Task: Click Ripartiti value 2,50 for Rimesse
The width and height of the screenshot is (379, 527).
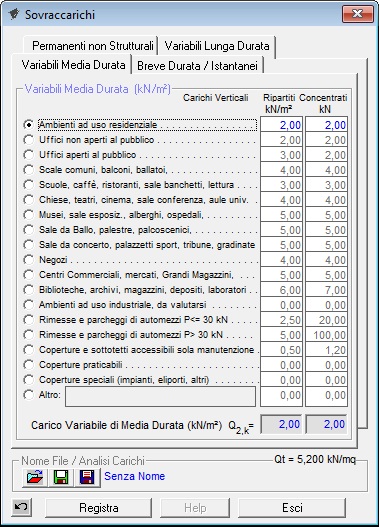Action: point(282,320)
